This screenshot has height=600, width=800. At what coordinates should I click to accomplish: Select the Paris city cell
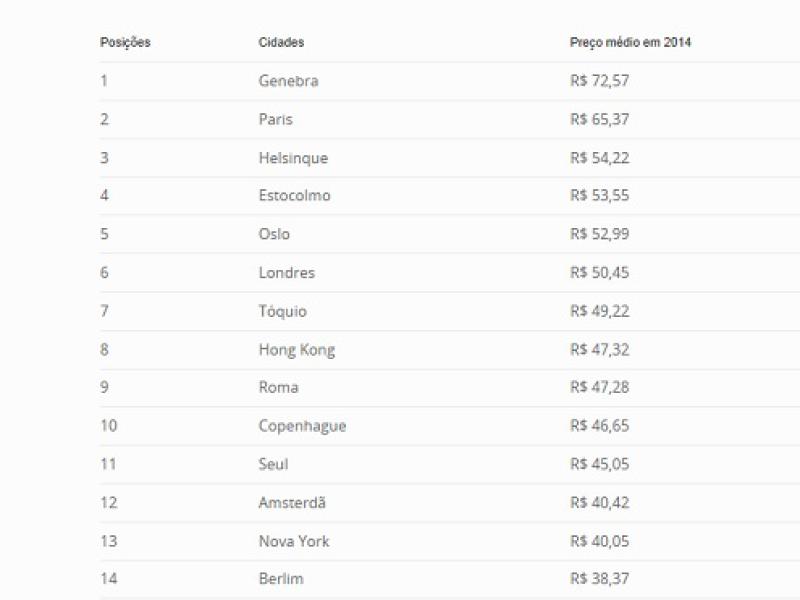tap(275, 119)
